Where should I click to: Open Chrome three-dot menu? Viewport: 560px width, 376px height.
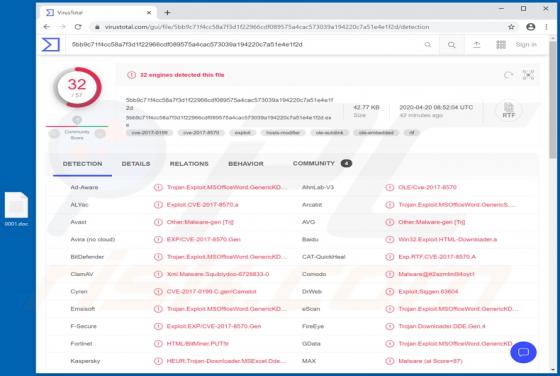tap(546, 27)
